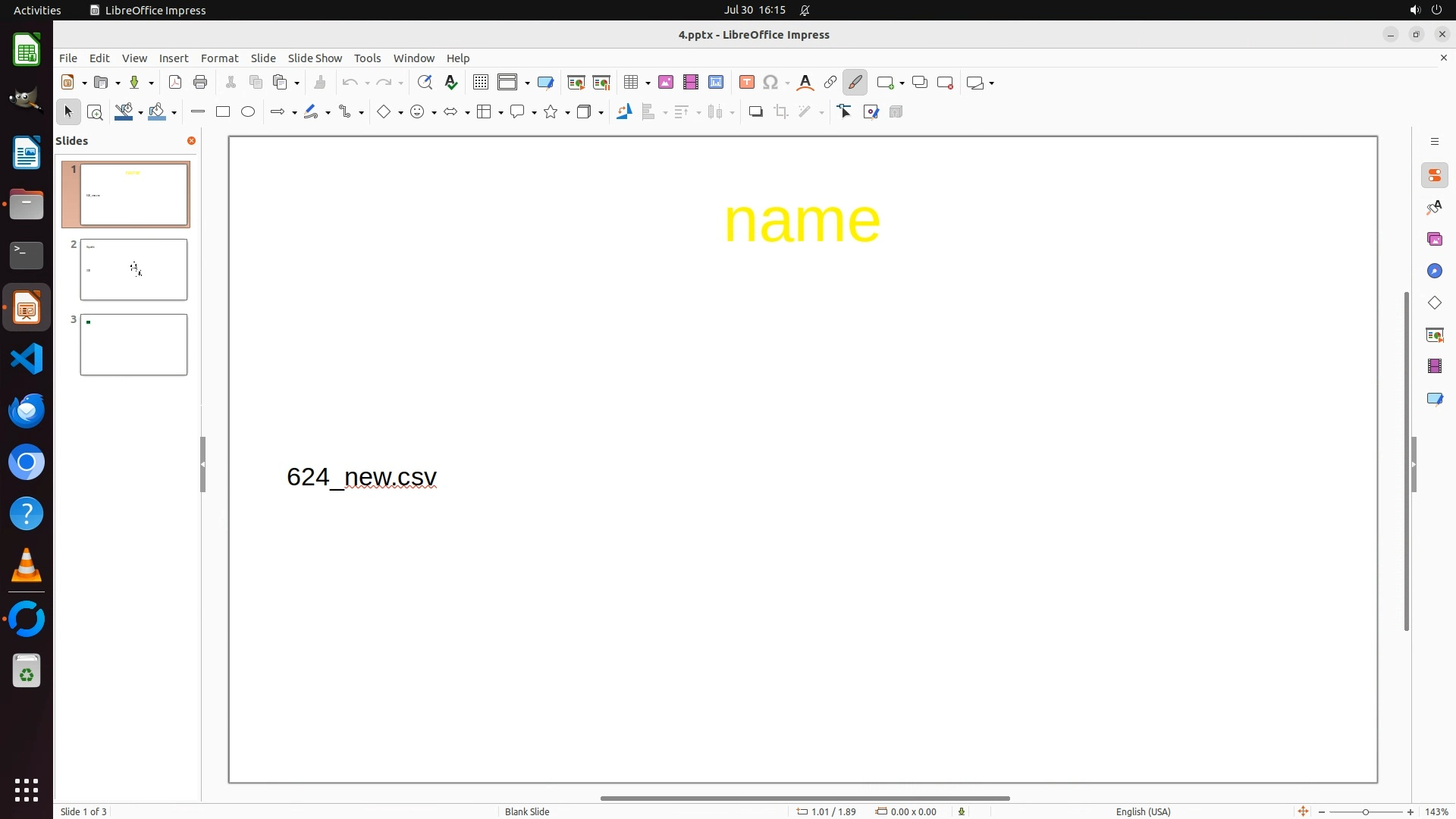The height and width of the screenshot is (819, 1456).
Task: Open Stars and Banners dropdown arrow
Action: coord(567,113)
